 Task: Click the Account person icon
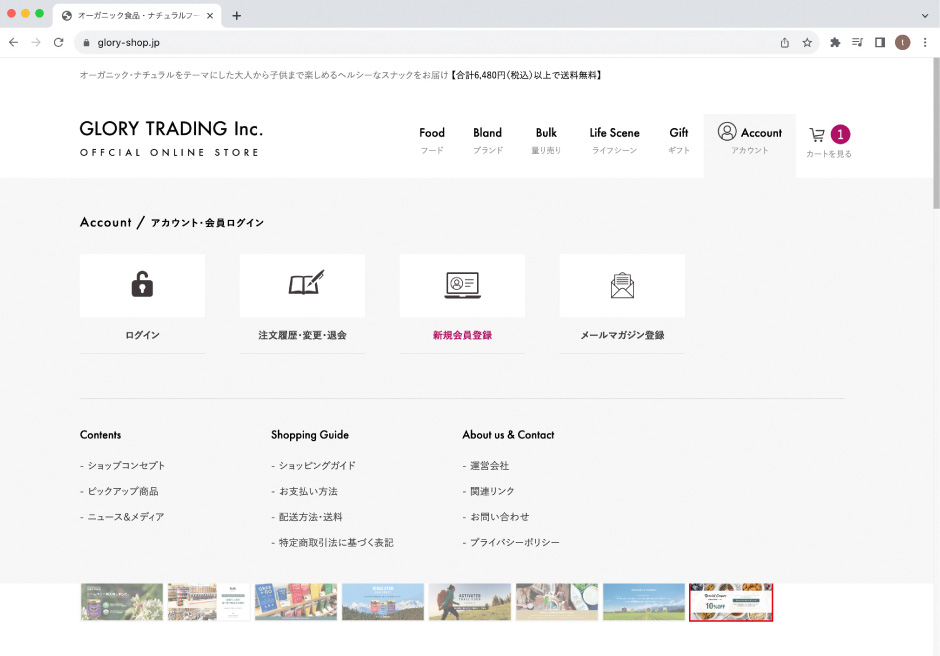pos(727,132)
